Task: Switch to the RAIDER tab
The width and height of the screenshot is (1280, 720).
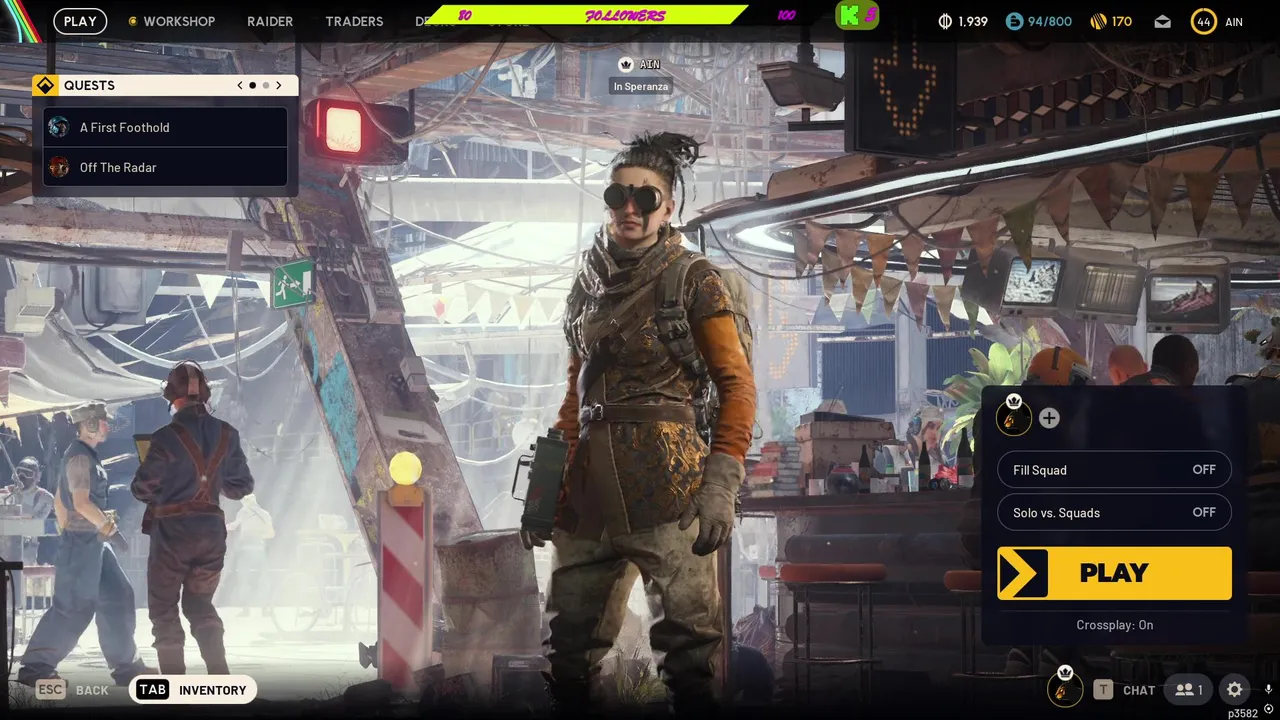Action: point(270,21)
